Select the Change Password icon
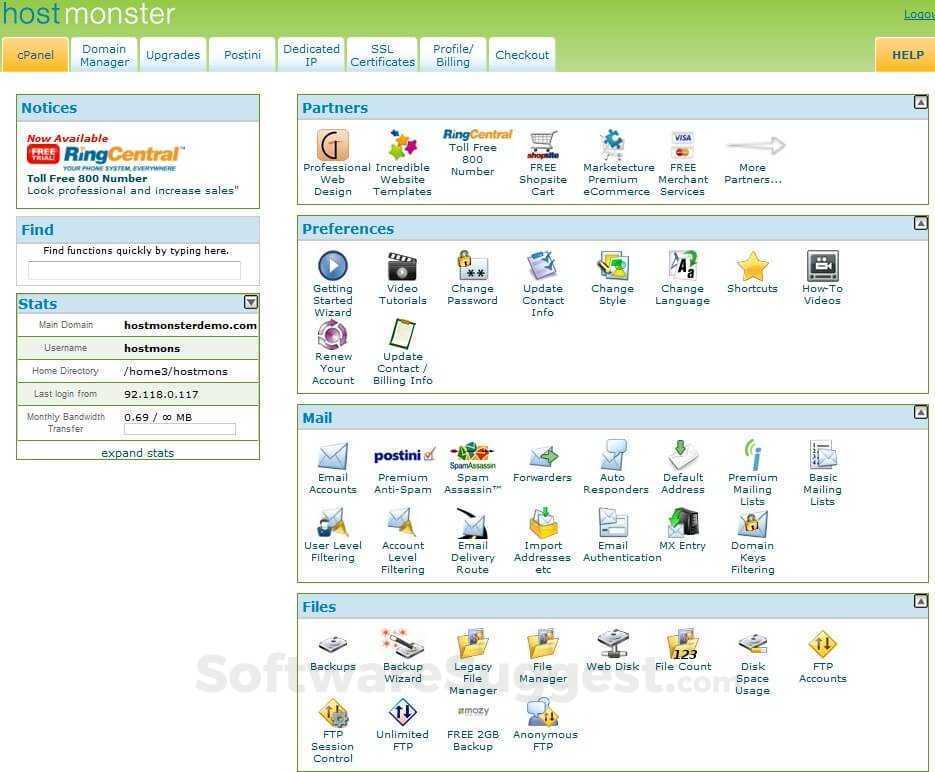Viewport: 935px width, 772px height. [472, 267]
